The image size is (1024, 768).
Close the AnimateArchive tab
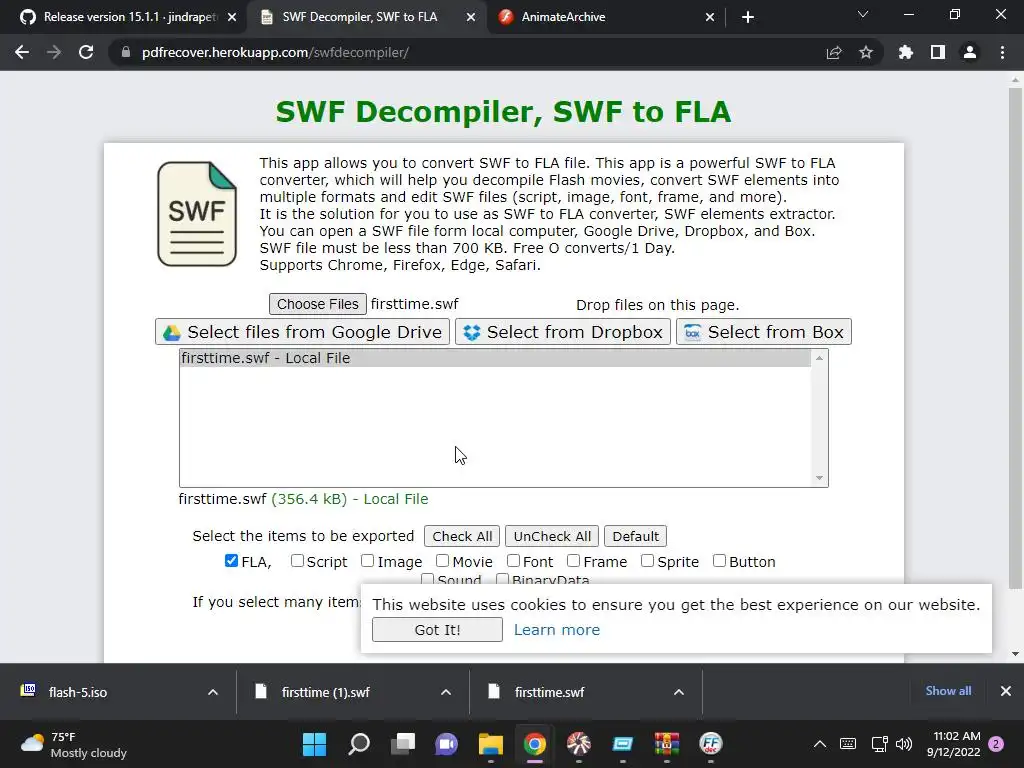pyautogui.click(x=710, y=17)
